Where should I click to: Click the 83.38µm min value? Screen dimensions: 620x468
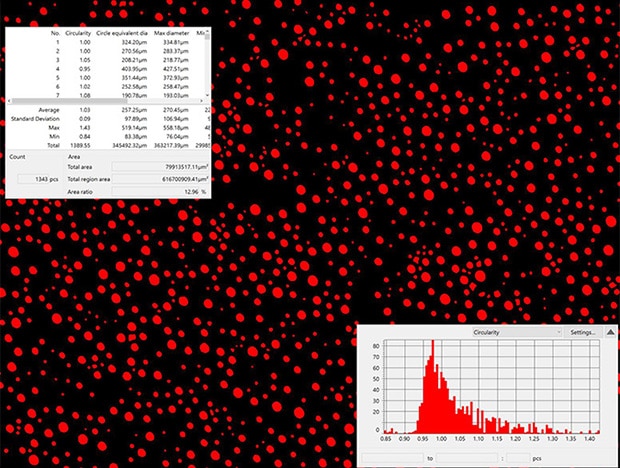pyautogui.click(x=136, y=136)
